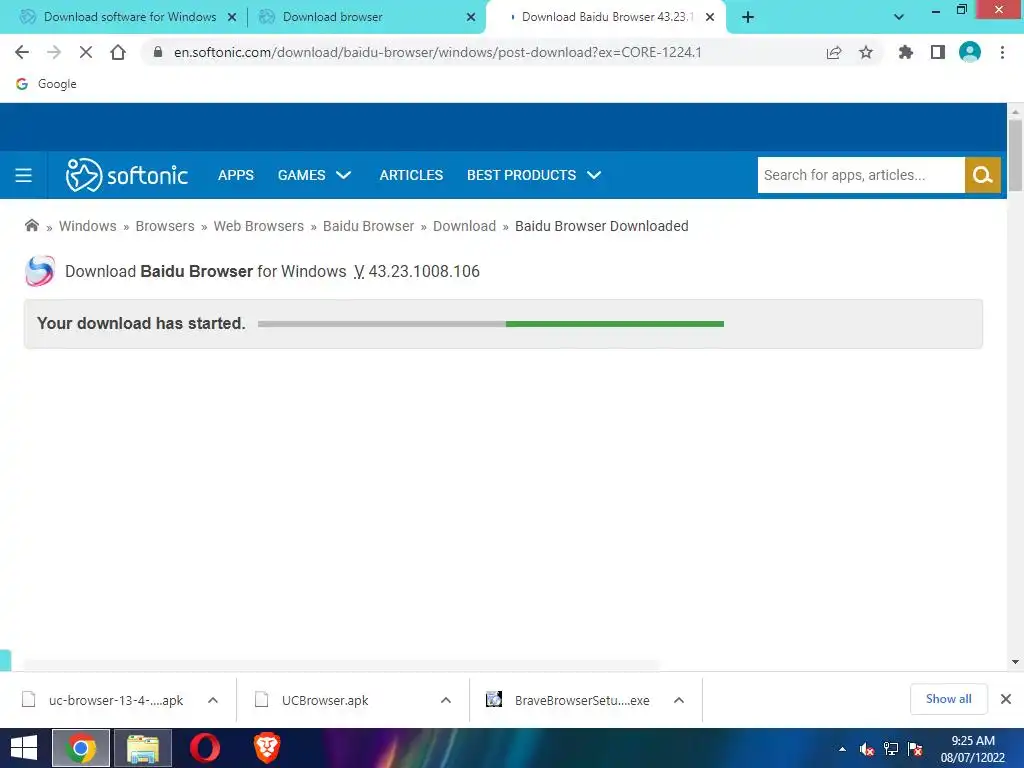Launch Opera from the taskbar

pos(205,748)
